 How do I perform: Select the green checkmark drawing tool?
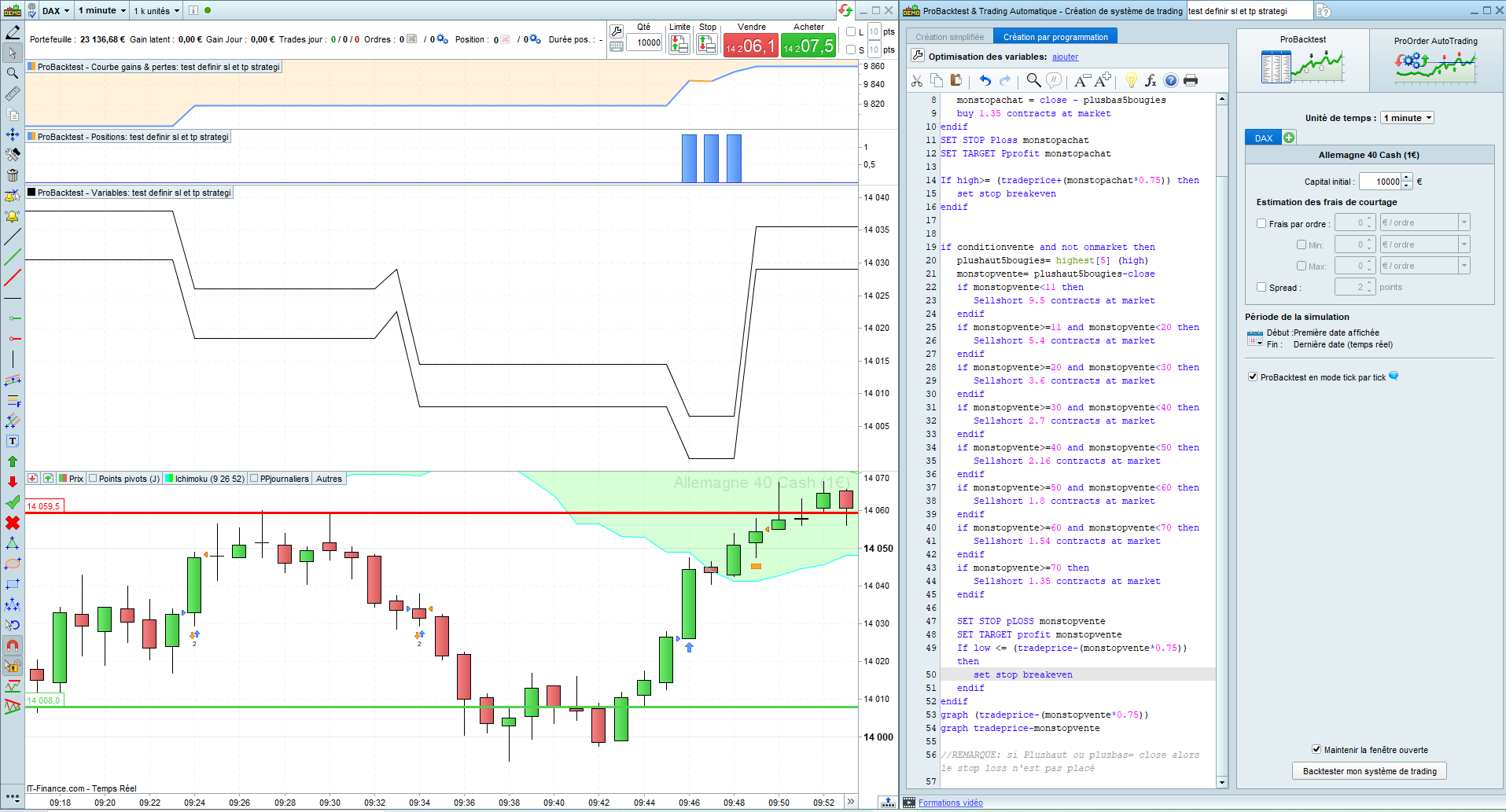[13, 502]
